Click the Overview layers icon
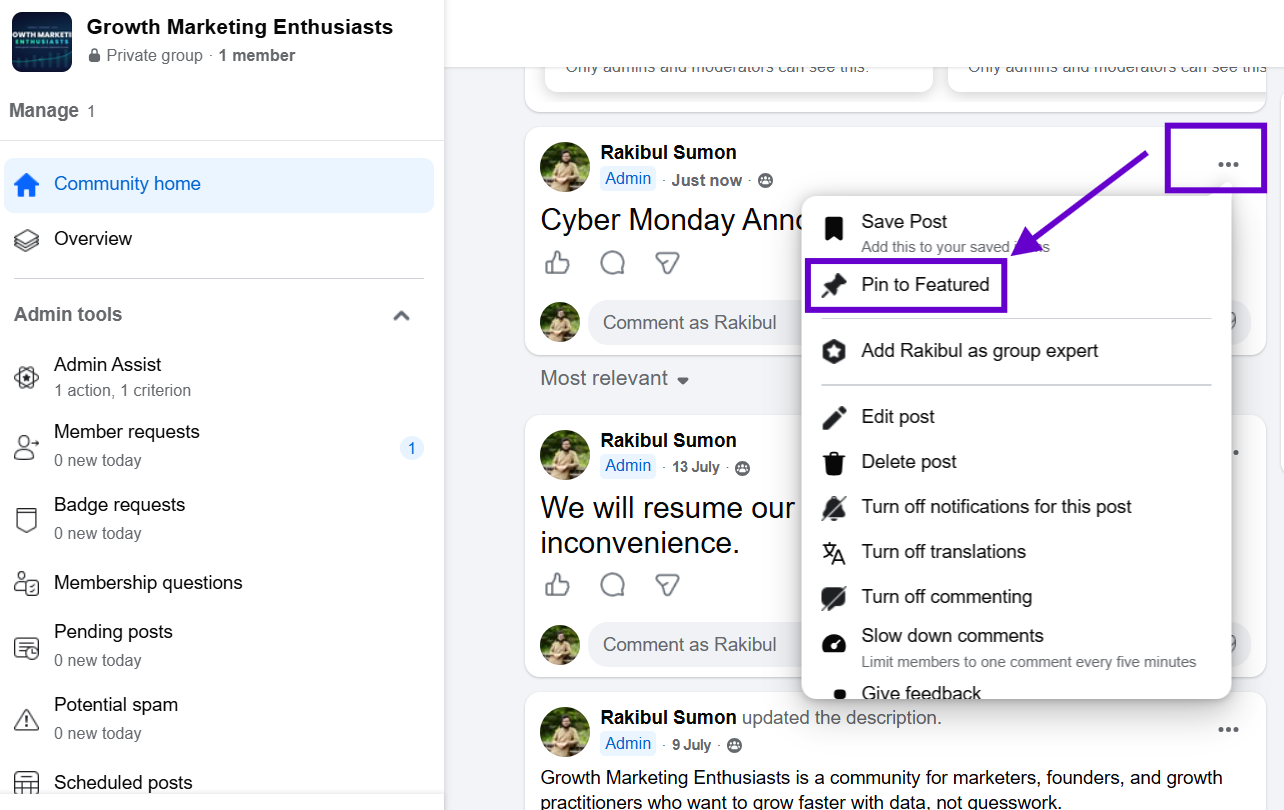 [27, 240]
